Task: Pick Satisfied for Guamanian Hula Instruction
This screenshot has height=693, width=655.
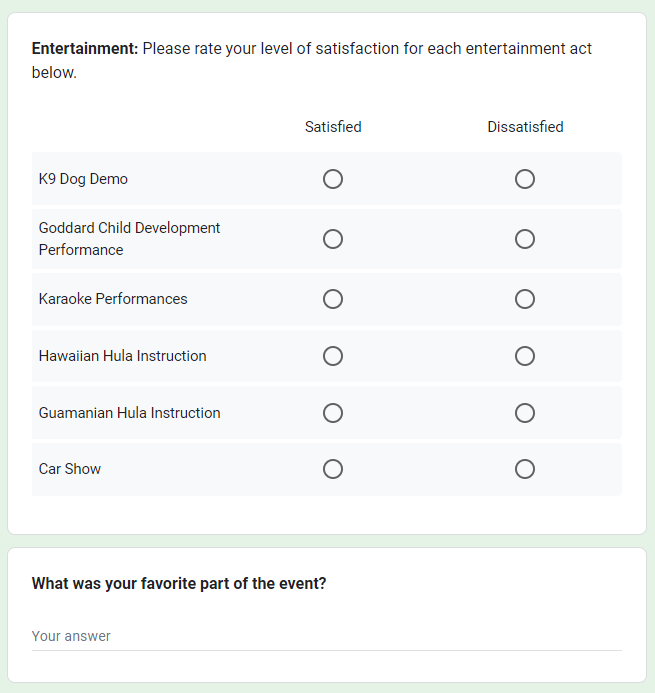Action: point(333,413)
